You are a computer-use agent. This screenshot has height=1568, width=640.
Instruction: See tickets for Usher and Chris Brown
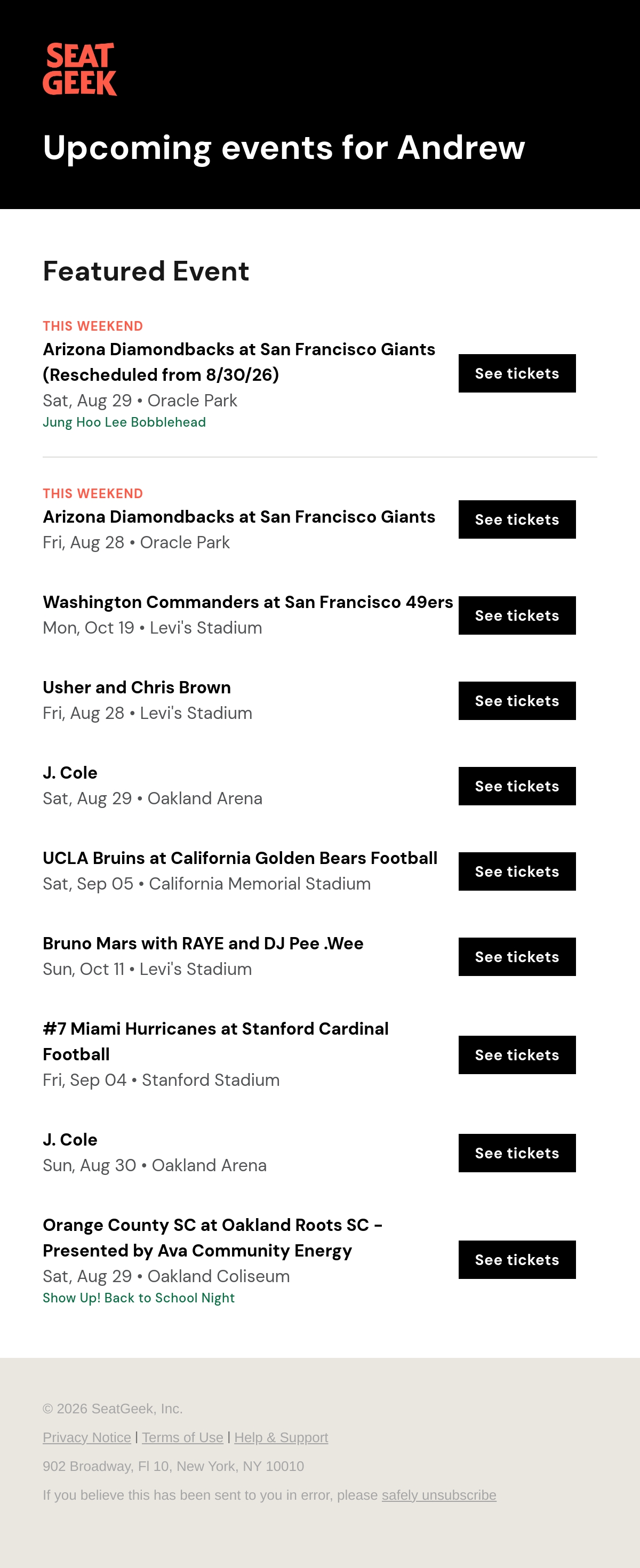tap(517, 701)
